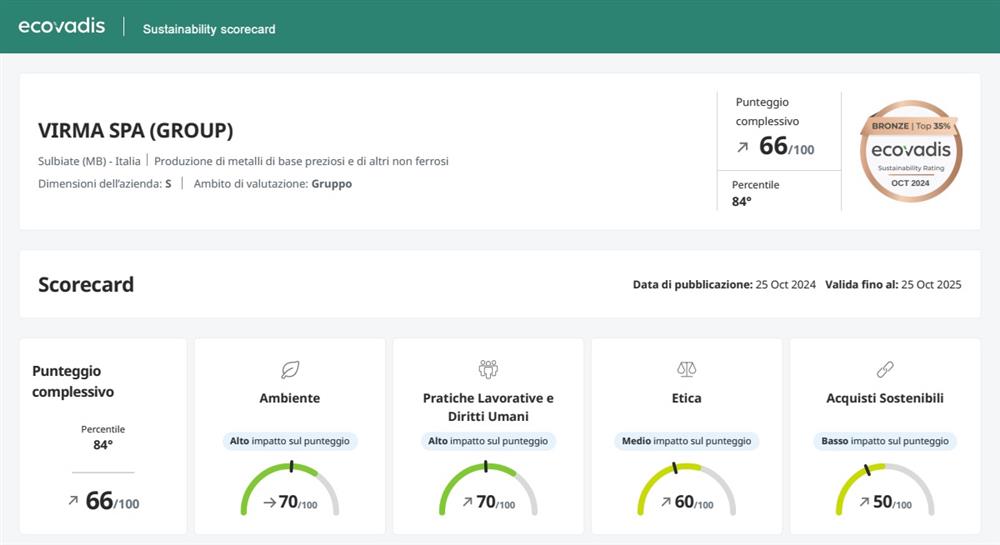1000x545 pixels.
Task: Click 'Basso impatto sul punteggio' badge
Action: coord(885,441)
